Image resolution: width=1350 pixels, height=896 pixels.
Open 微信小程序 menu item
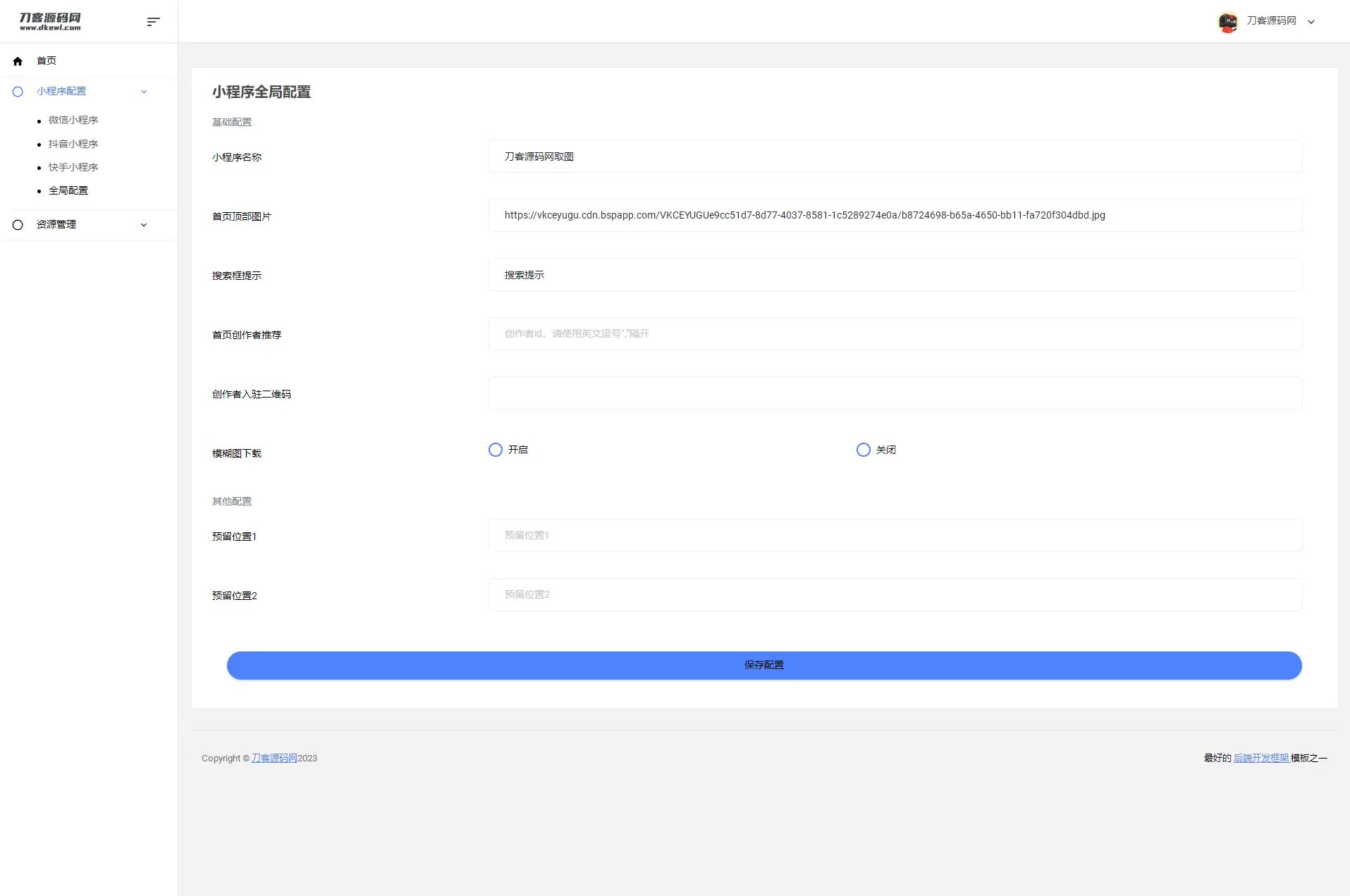click(73, 121)
